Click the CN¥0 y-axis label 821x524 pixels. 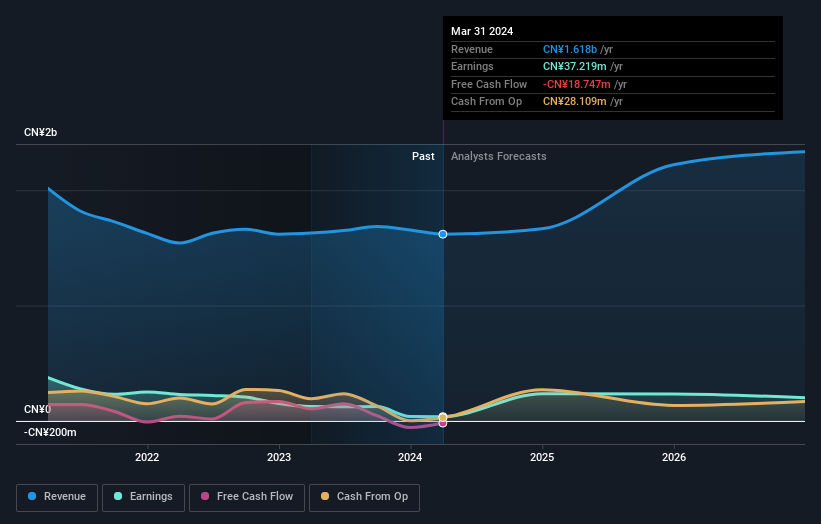(x=37, y=409)
